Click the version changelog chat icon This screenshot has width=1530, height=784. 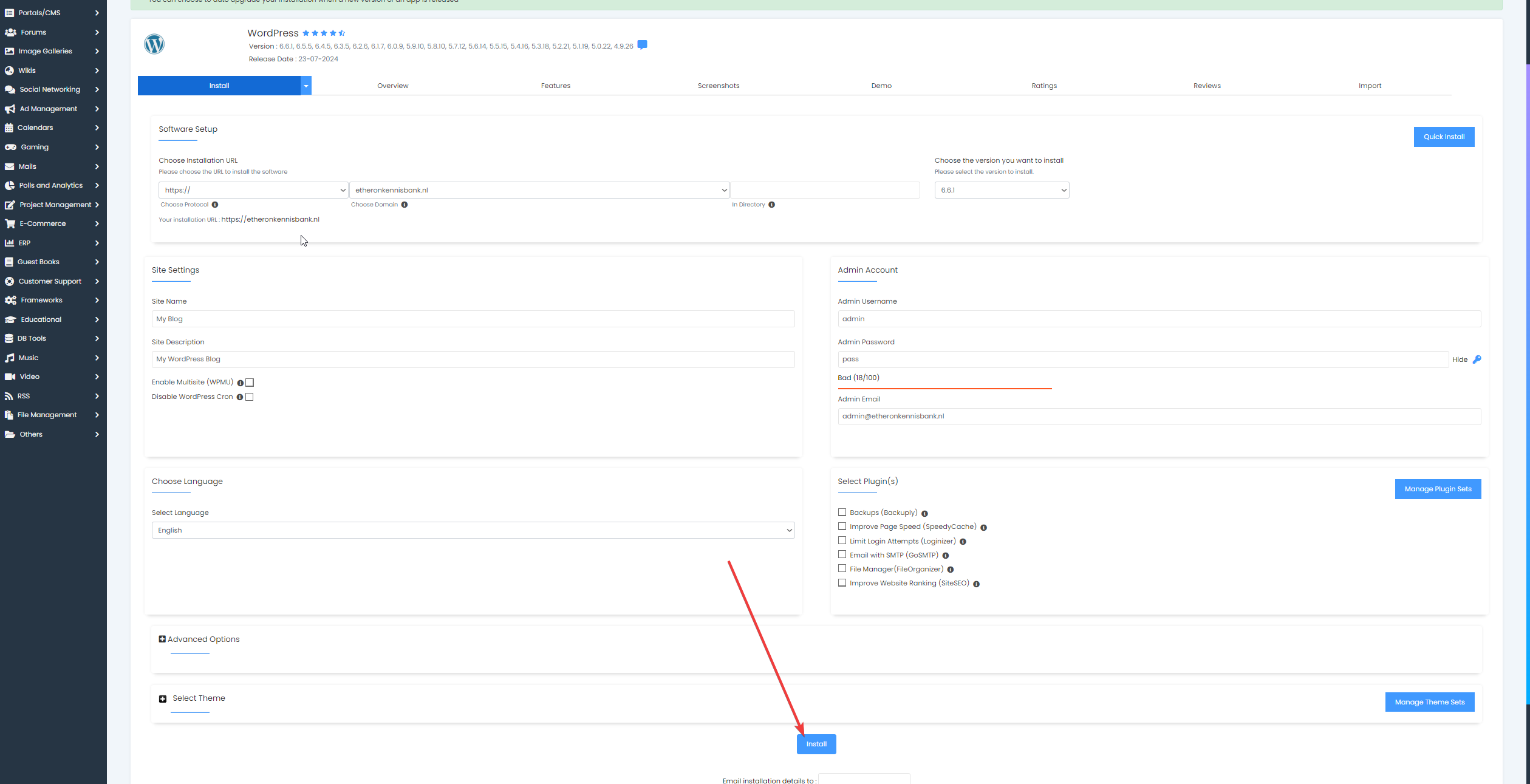pos(642,45)
